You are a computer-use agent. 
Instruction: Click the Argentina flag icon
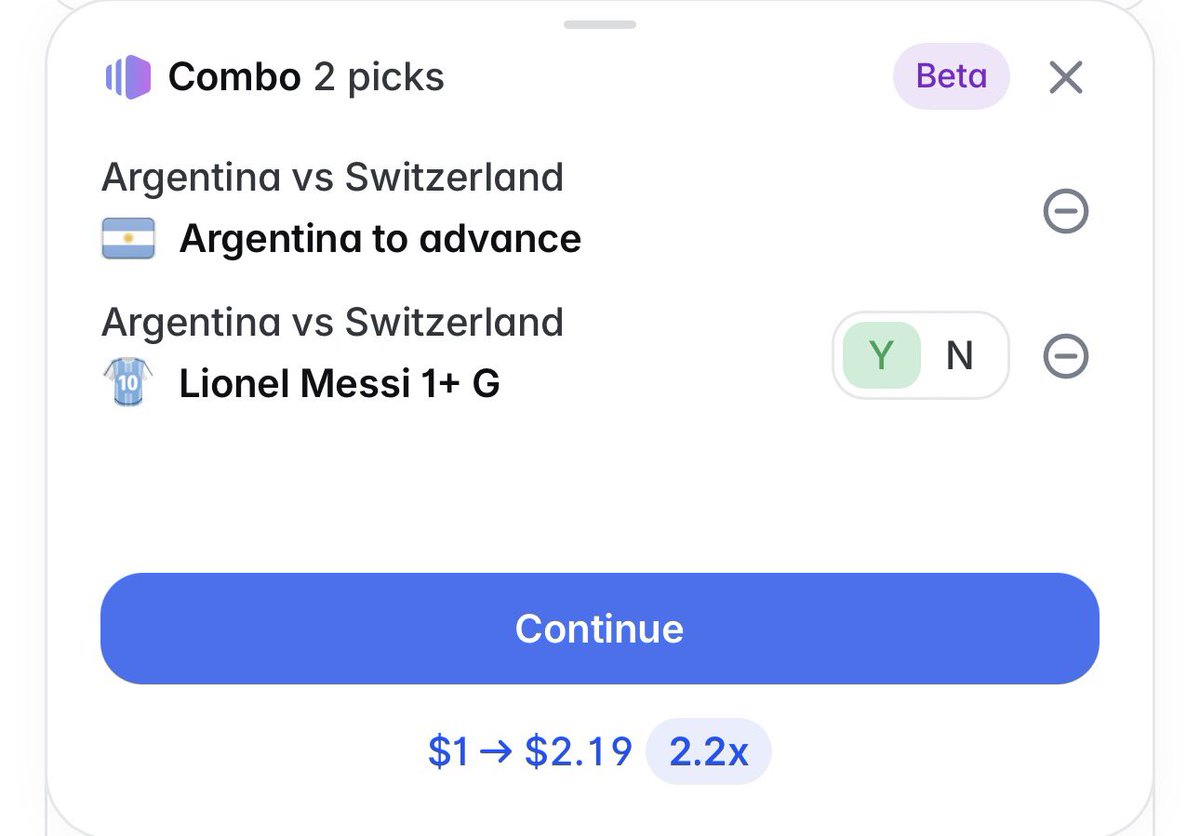tap(128, 239)
